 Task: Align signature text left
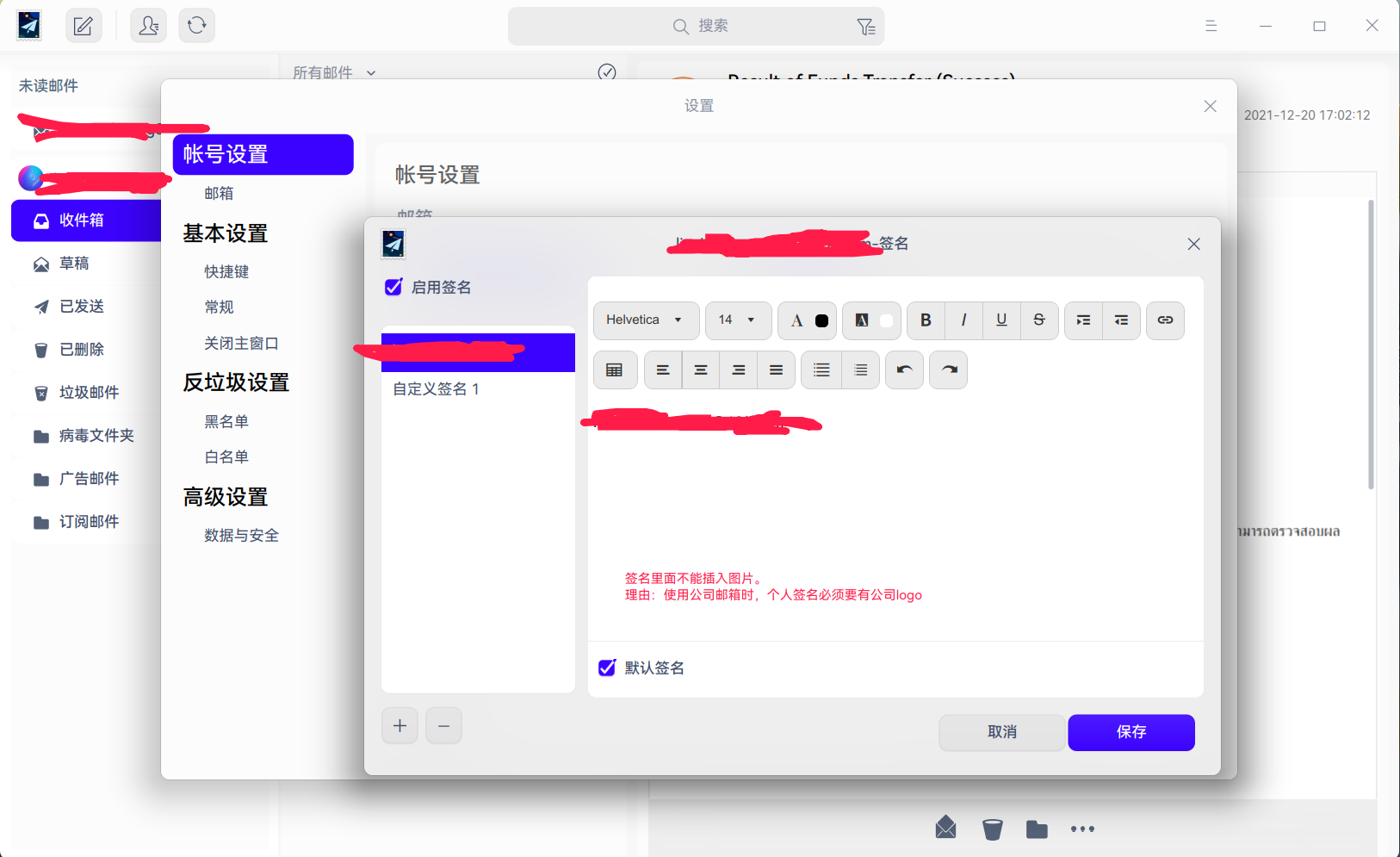pyautogui.click(x=663, y=370)
